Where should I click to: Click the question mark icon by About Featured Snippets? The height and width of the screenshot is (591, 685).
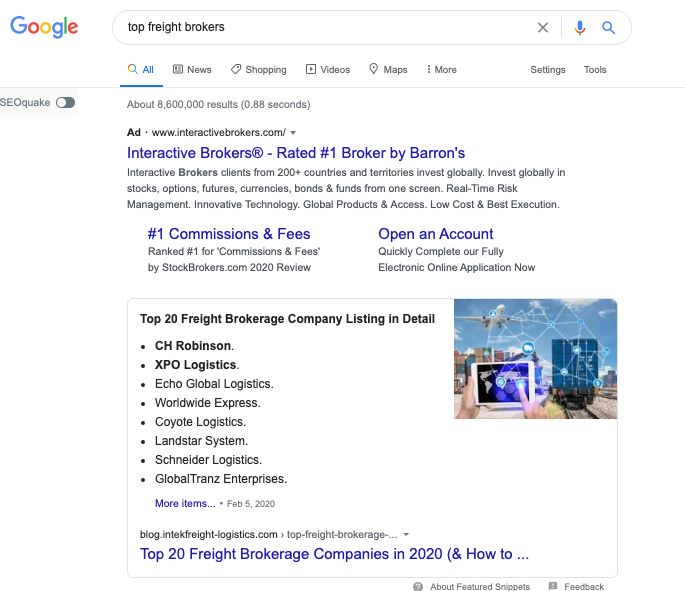point(418,586)
